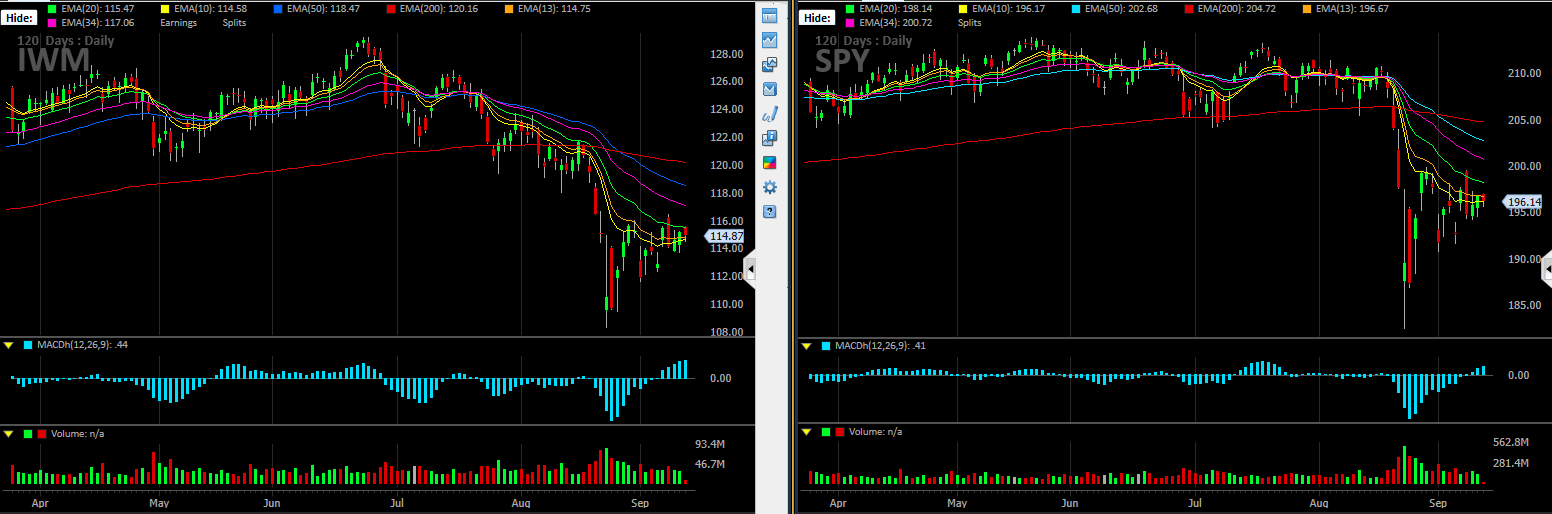Image resolution: width=1552 pixels, height=514 pixels.
Task: Click orange EMA(13) swatch on IWM chart
Action: click(x=508, y=9)
